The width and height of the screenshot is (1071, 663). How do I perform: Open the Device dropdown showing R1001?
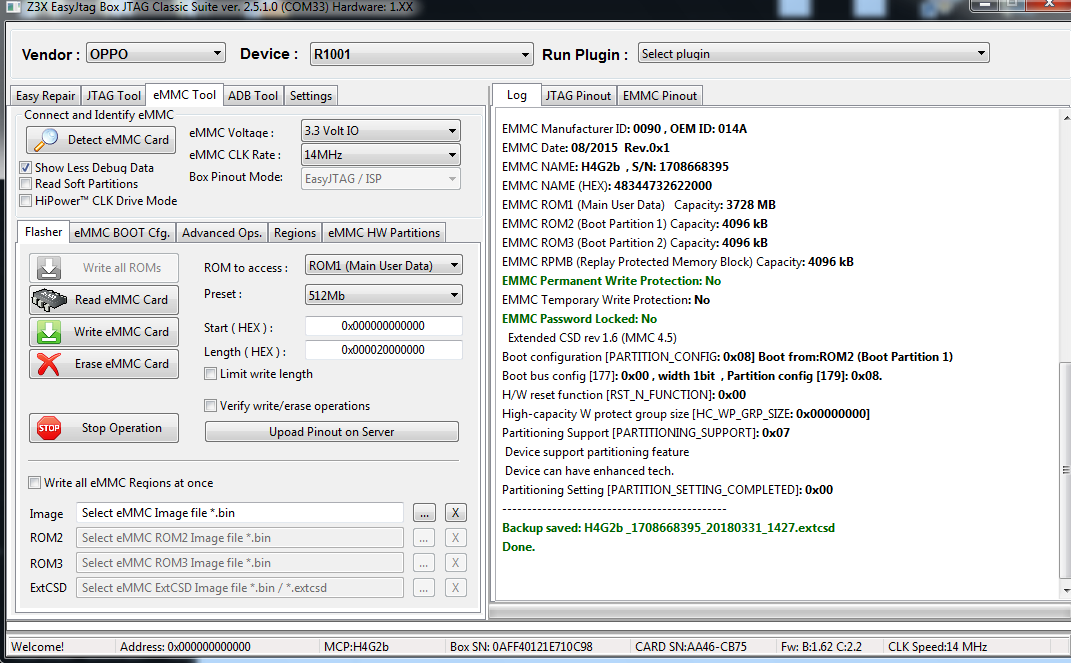pos(421,54)
